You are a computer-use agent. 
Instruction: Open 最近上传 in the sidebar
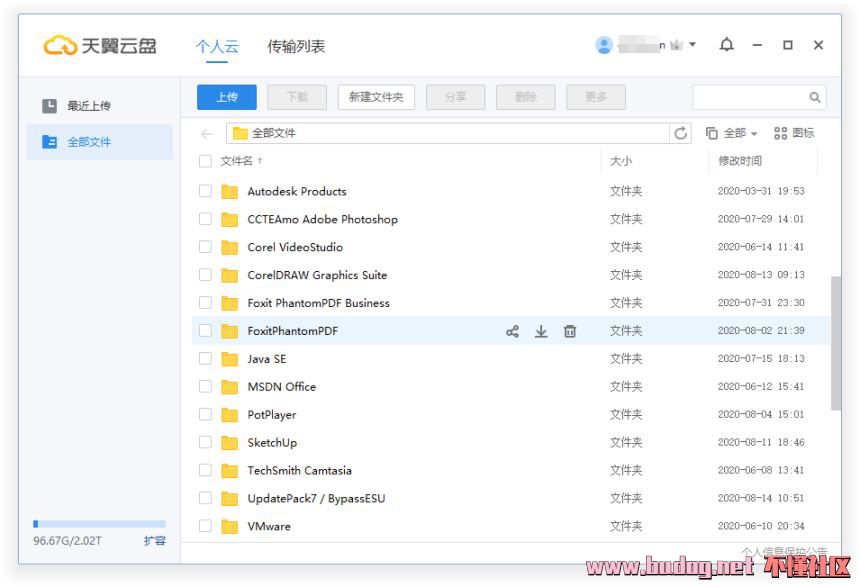click(100, 106)
